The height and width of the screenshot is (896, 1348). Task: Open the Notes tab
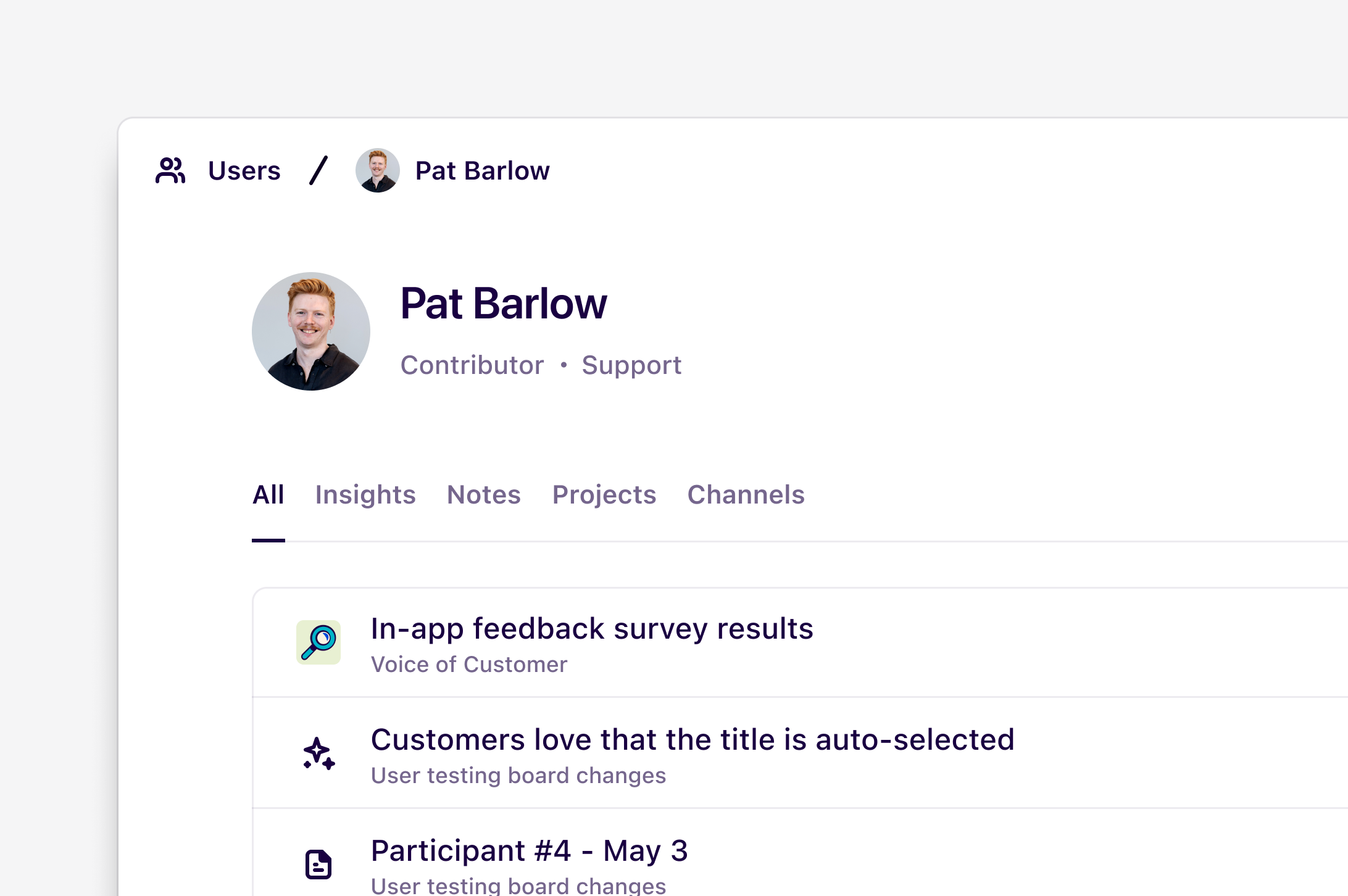pyautogui.click(x=483, y=494)
